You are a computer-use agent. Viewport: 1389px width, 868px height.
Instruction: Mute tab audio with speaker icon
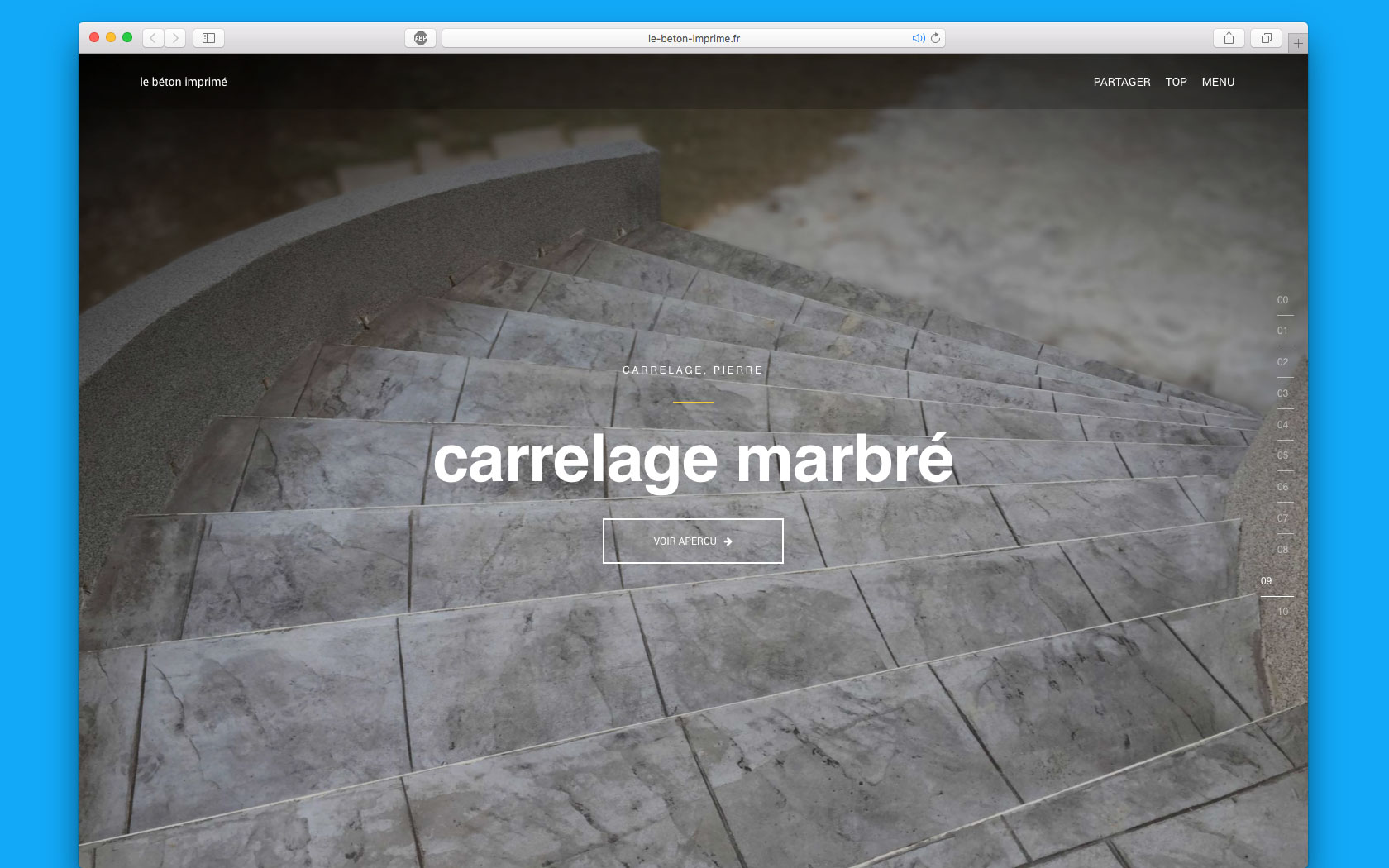click(x=918, y=38)
